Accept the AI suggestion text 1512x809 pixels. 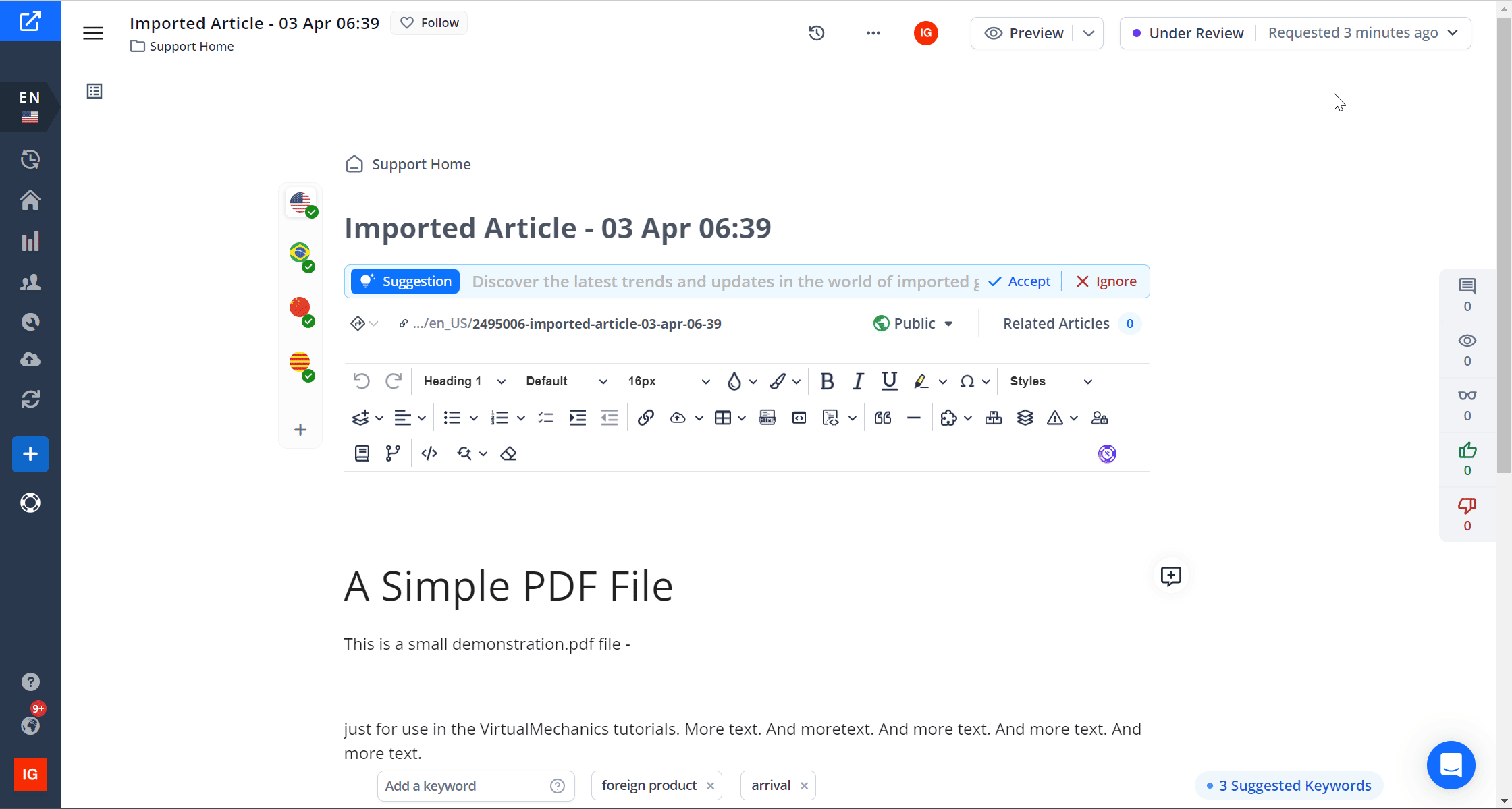(1020, 281)
